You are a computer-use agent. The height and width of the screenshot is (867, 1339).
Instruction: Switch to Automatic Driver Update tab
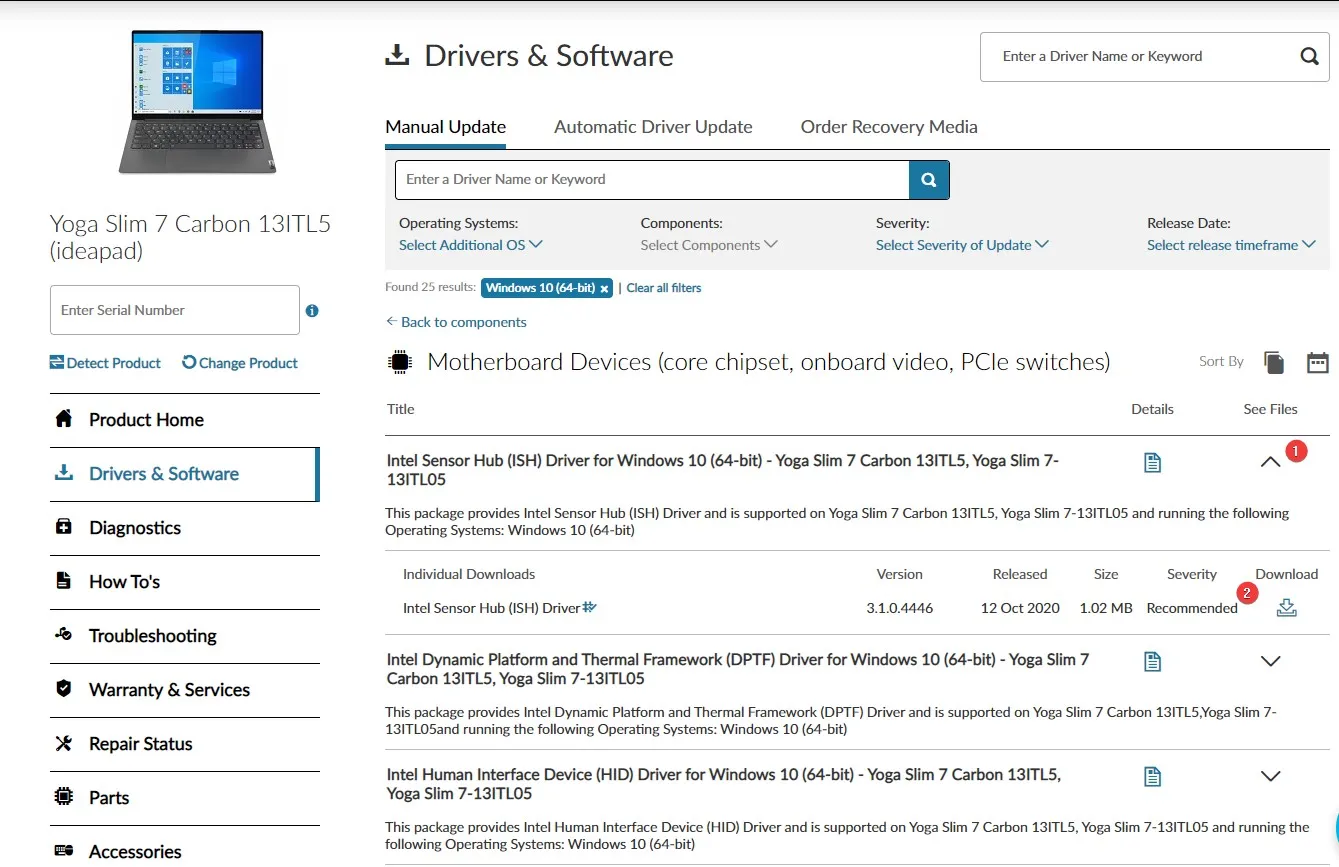(x=653, y=127)
